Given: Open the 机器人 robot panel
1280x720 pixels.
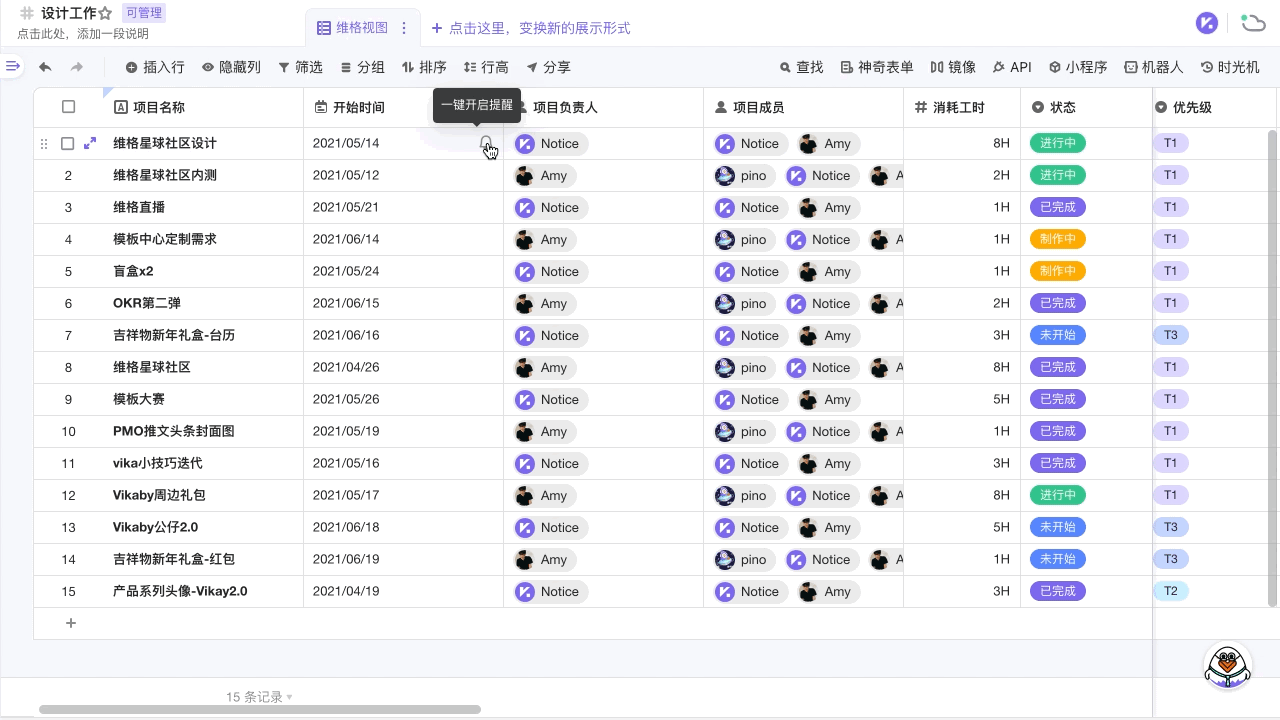Looking at the screenshot, I should point(1153,67).
